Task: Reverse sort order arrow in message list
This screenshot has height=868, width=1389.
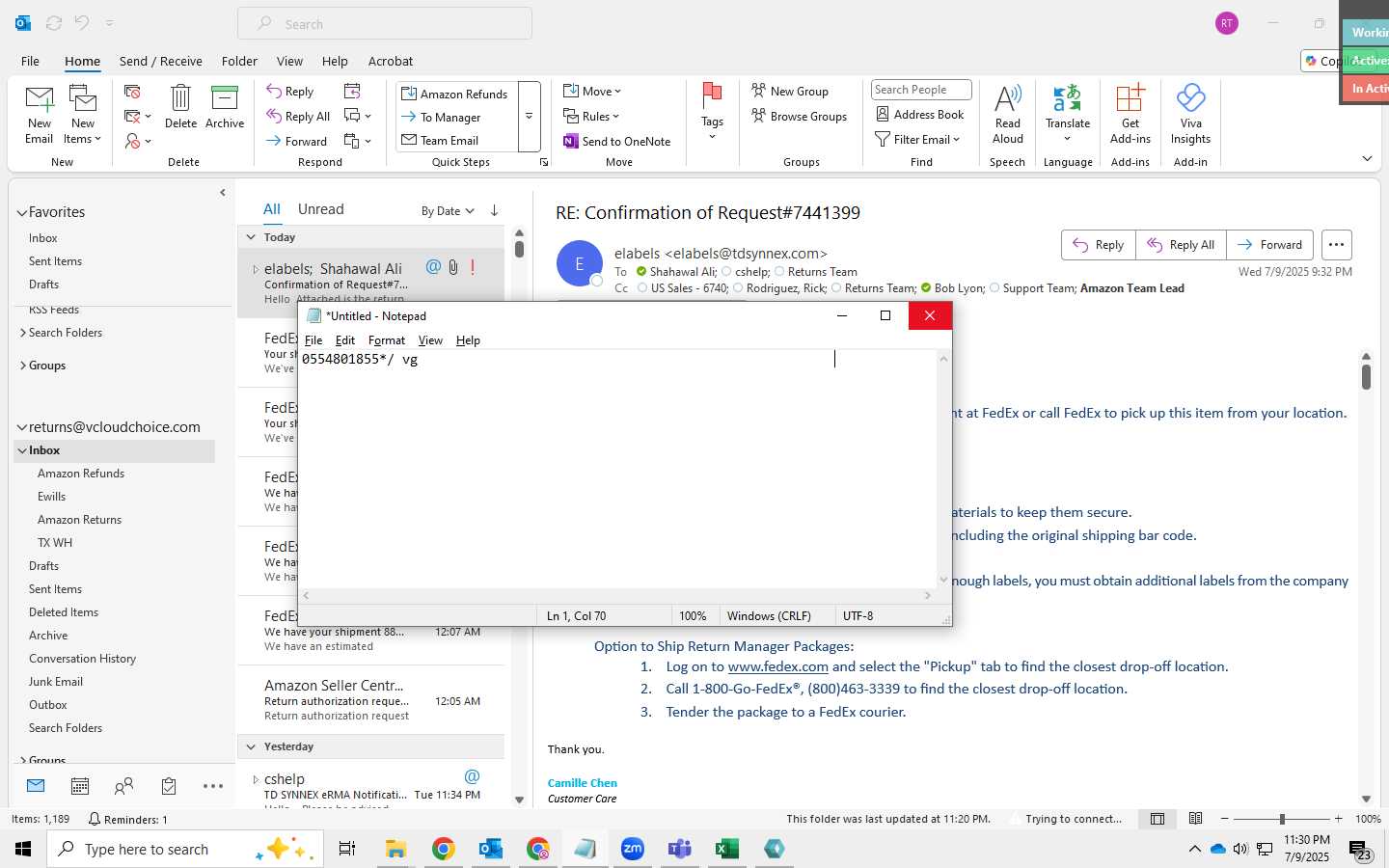Action: click(x=494, y=210)
